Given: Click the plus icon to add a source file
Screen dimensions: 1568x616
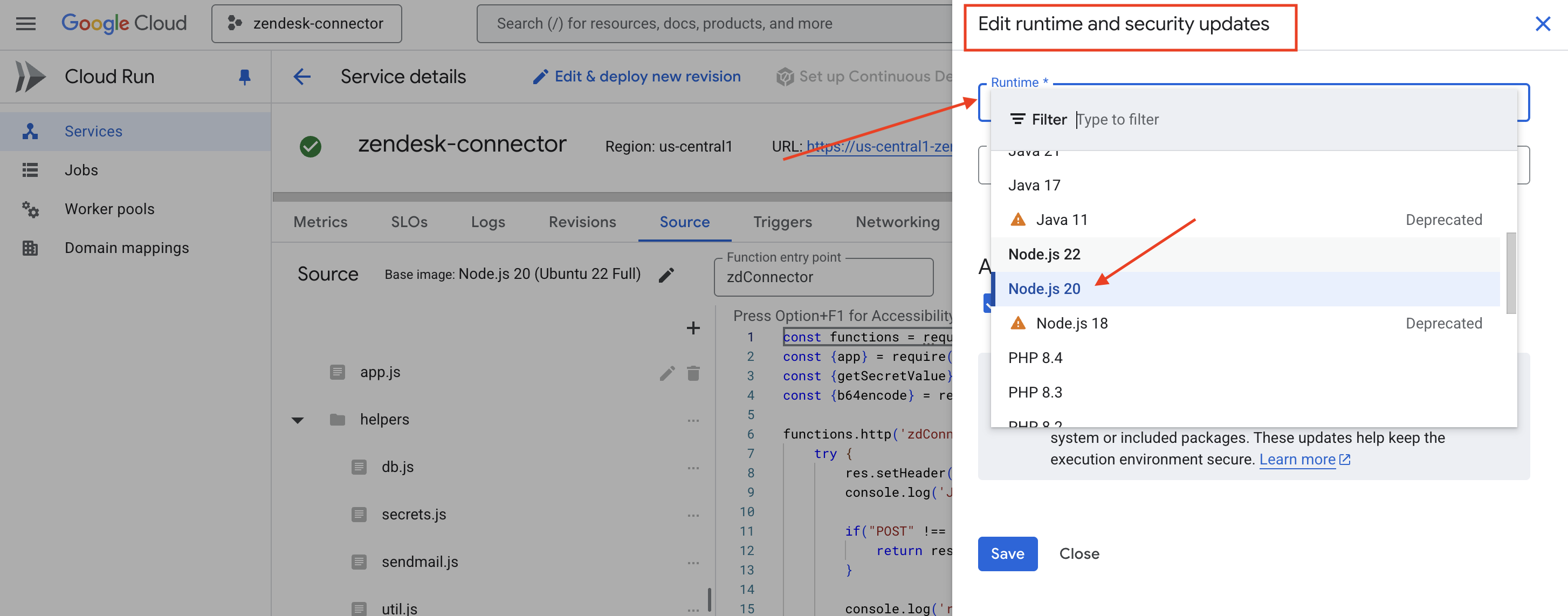Looking at the screenshot, I should tap(693, 328).
